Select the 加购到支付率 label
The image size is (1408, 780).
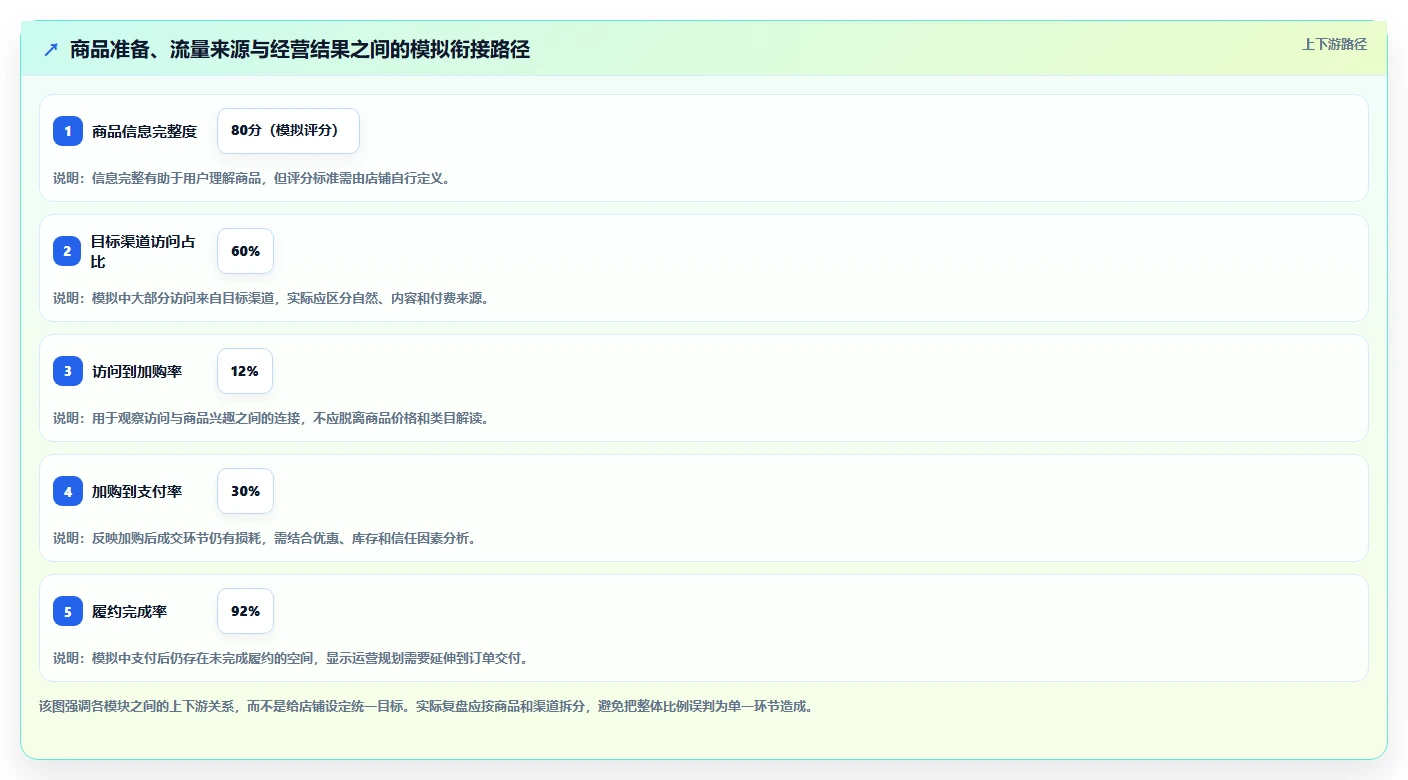tap(137, 491)
